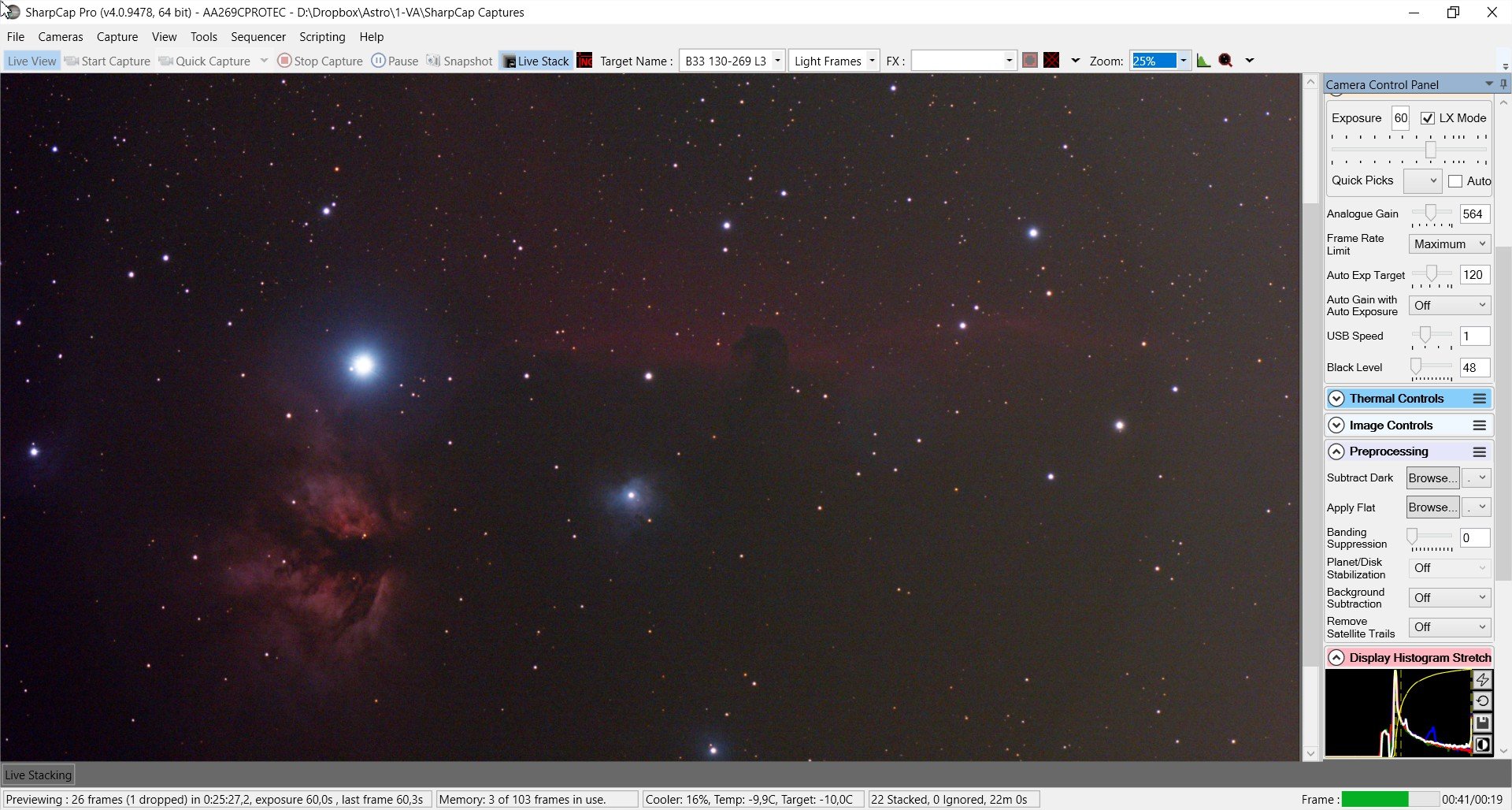Open the Zoom level dropdown
Image resolution: width=1512 pixels, height=810 pixels.
pos(1183,61)
